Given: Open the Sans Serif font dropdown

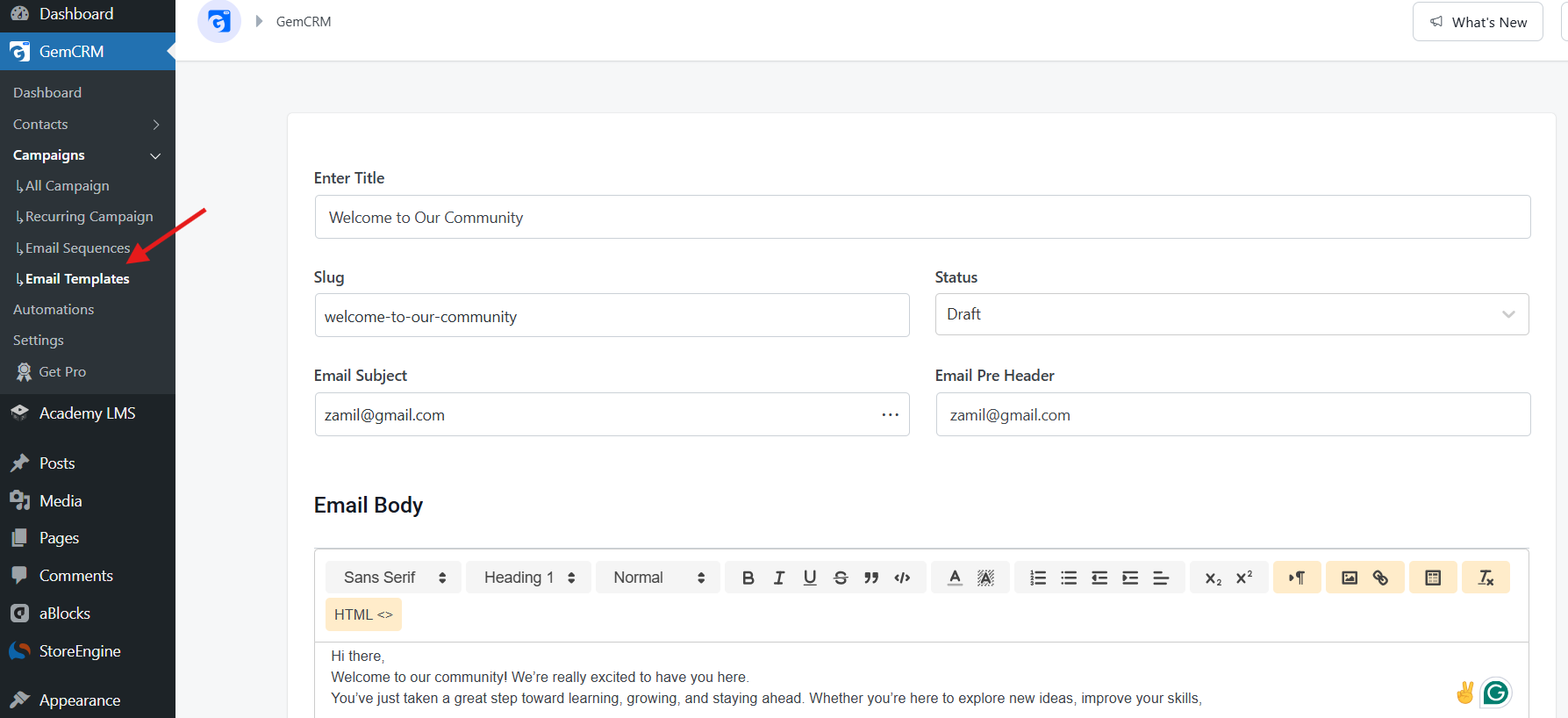Looking at the screenshot, I should point(393,578).
